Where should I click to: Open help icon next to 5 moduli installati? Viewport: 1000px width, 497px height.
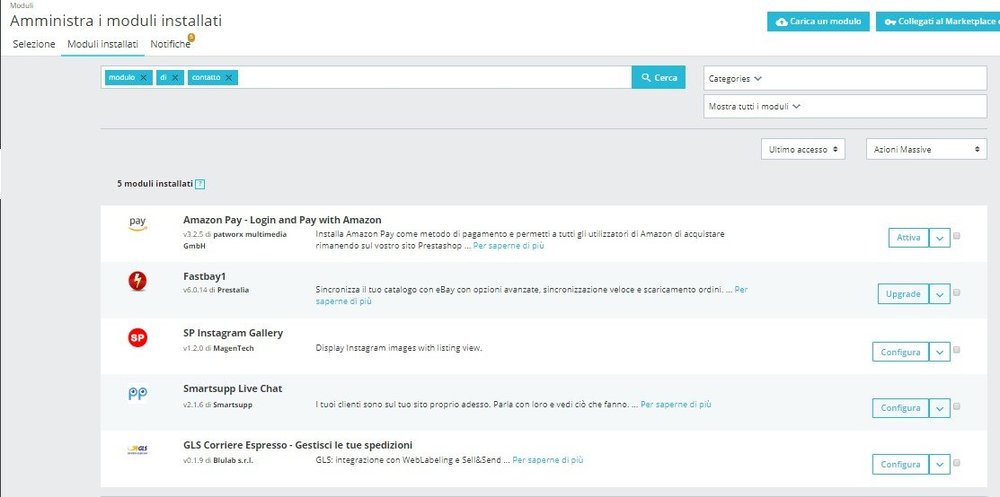200,184
